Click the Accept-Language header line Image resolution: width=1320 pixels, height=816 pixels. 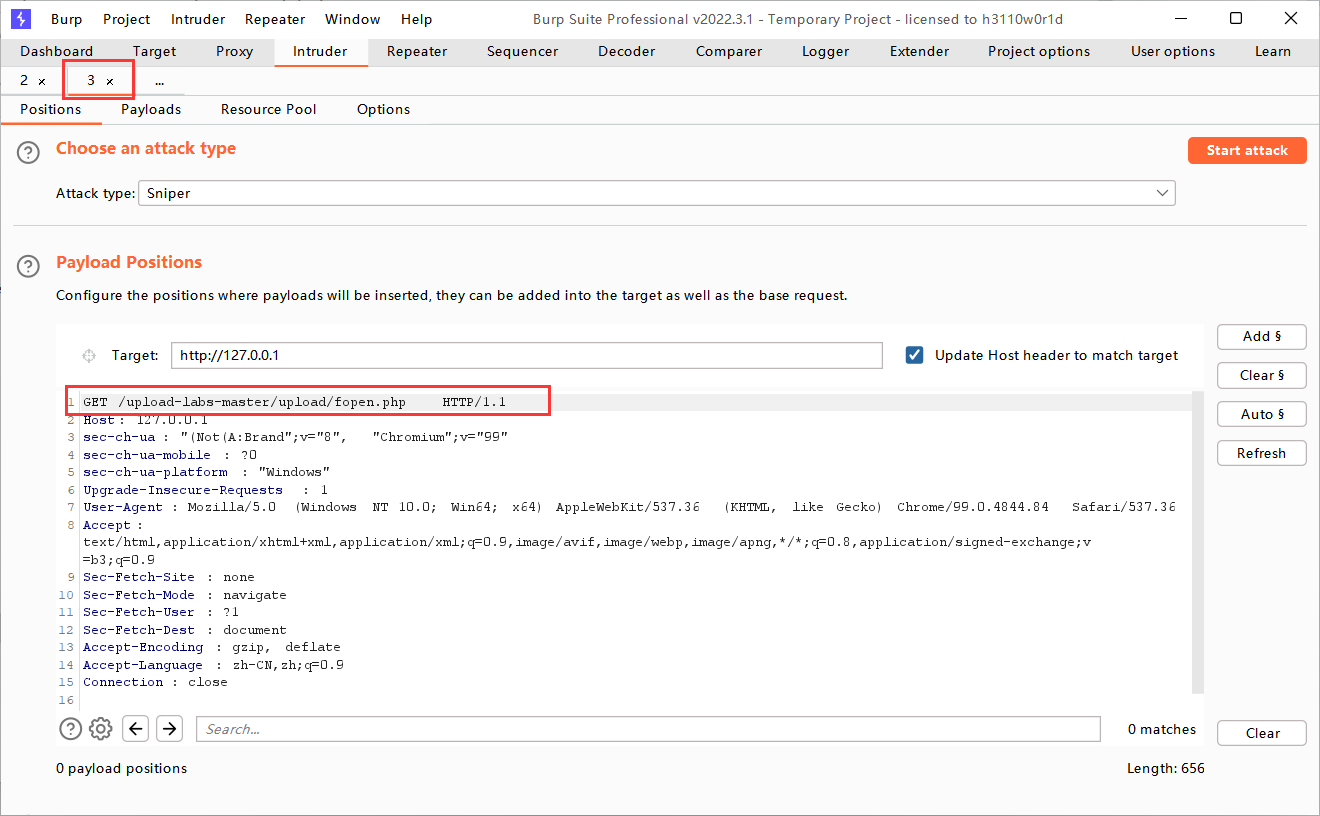[214, 665]
